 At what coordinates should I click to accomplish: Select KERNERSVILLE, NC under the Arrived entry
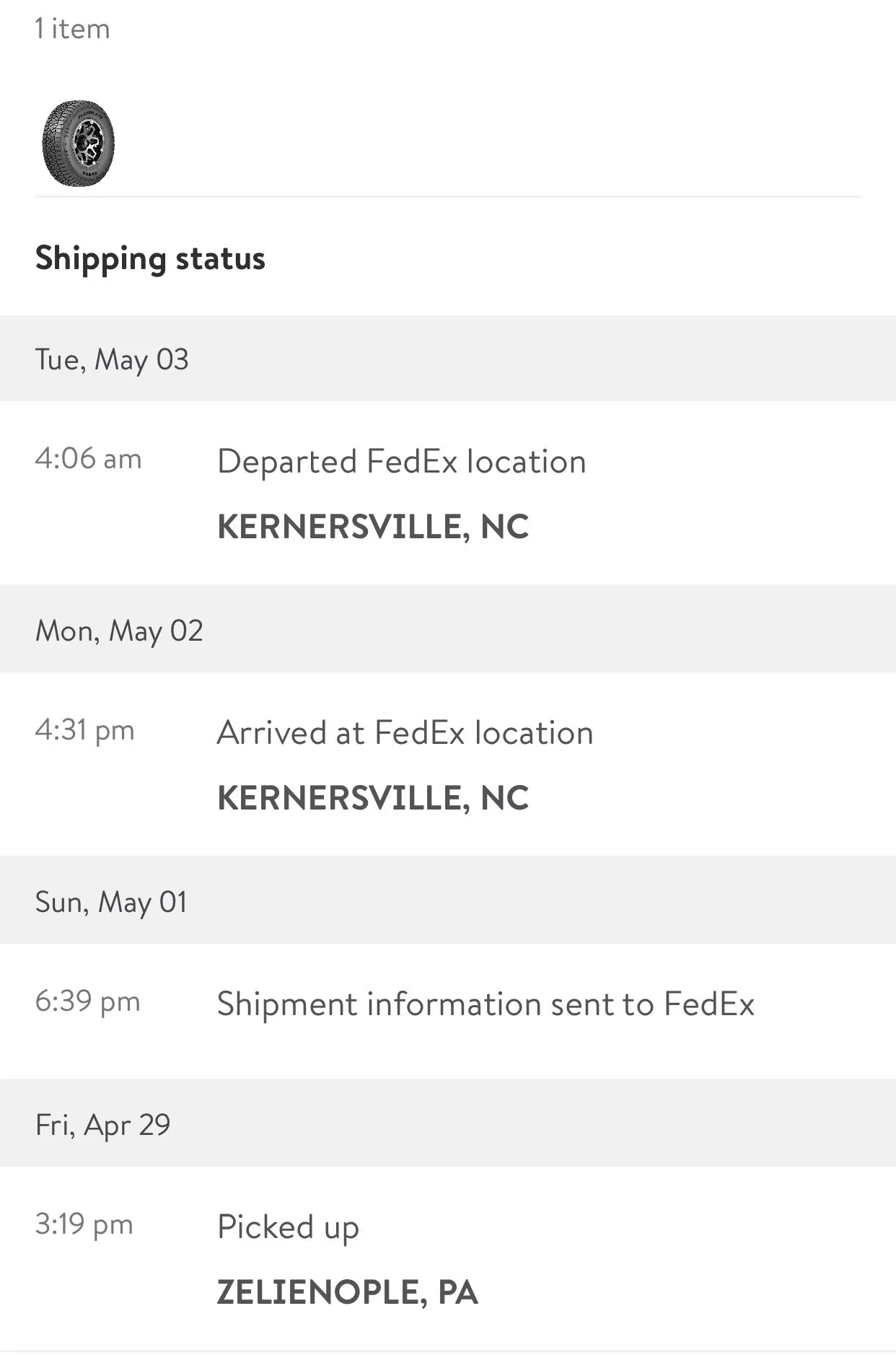[x=373, y=798]
